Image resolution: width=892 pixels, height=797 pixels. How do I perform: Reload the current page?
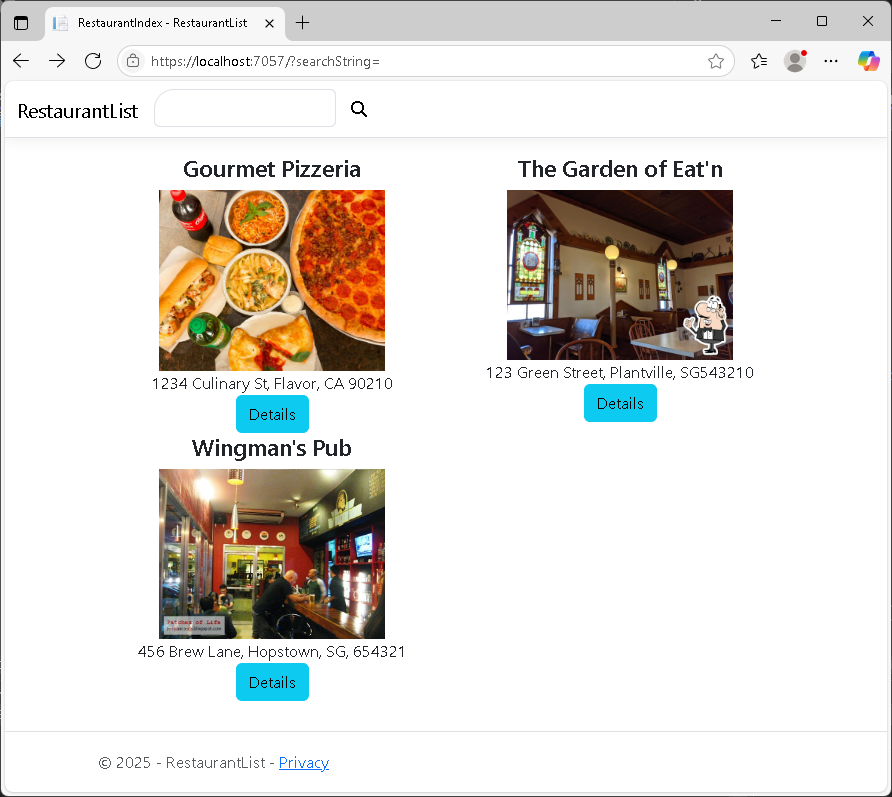[93, 61]
